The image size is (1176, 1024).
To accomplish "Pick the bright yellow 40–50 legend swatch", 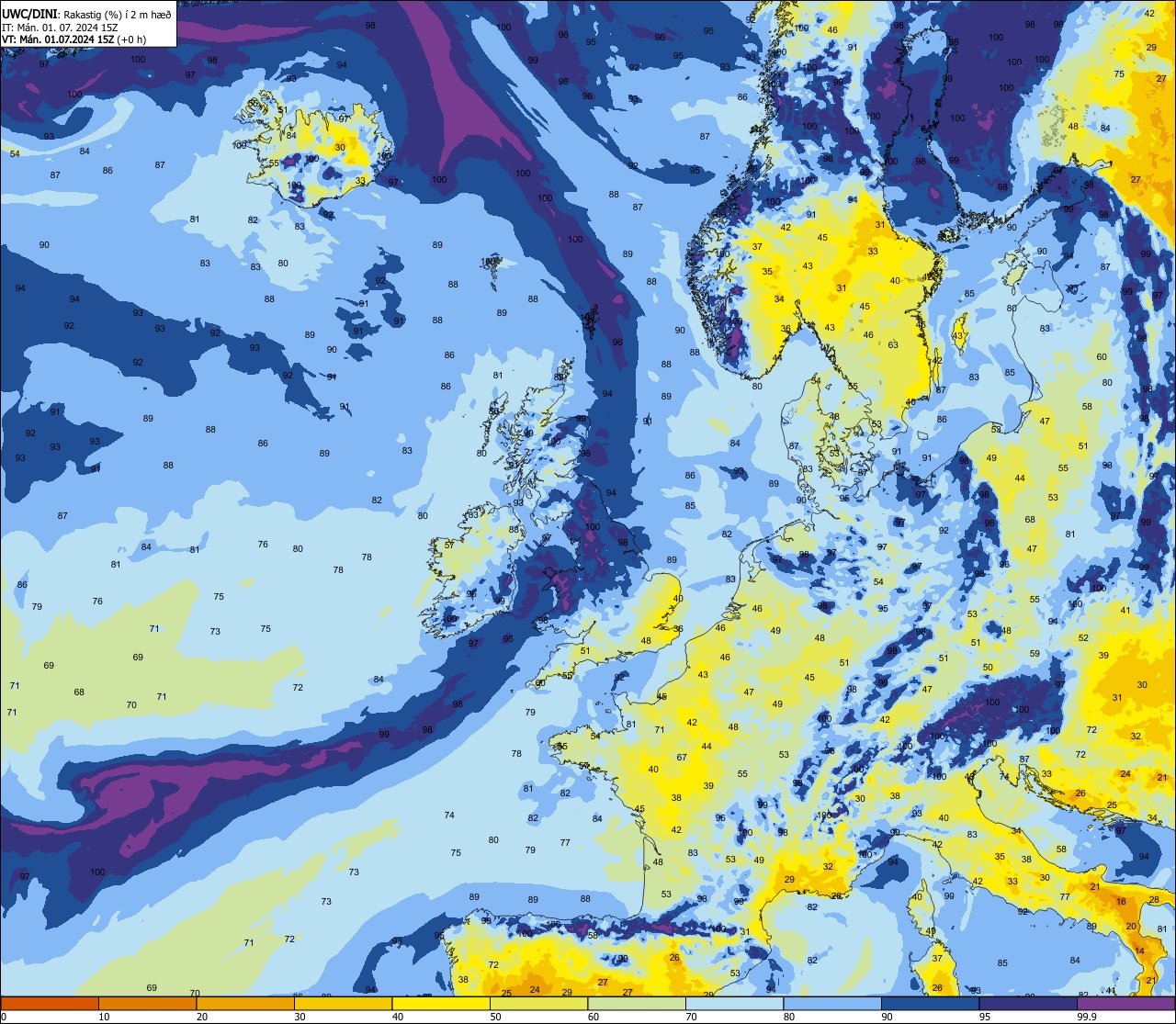I will [x=441, y=1003].
